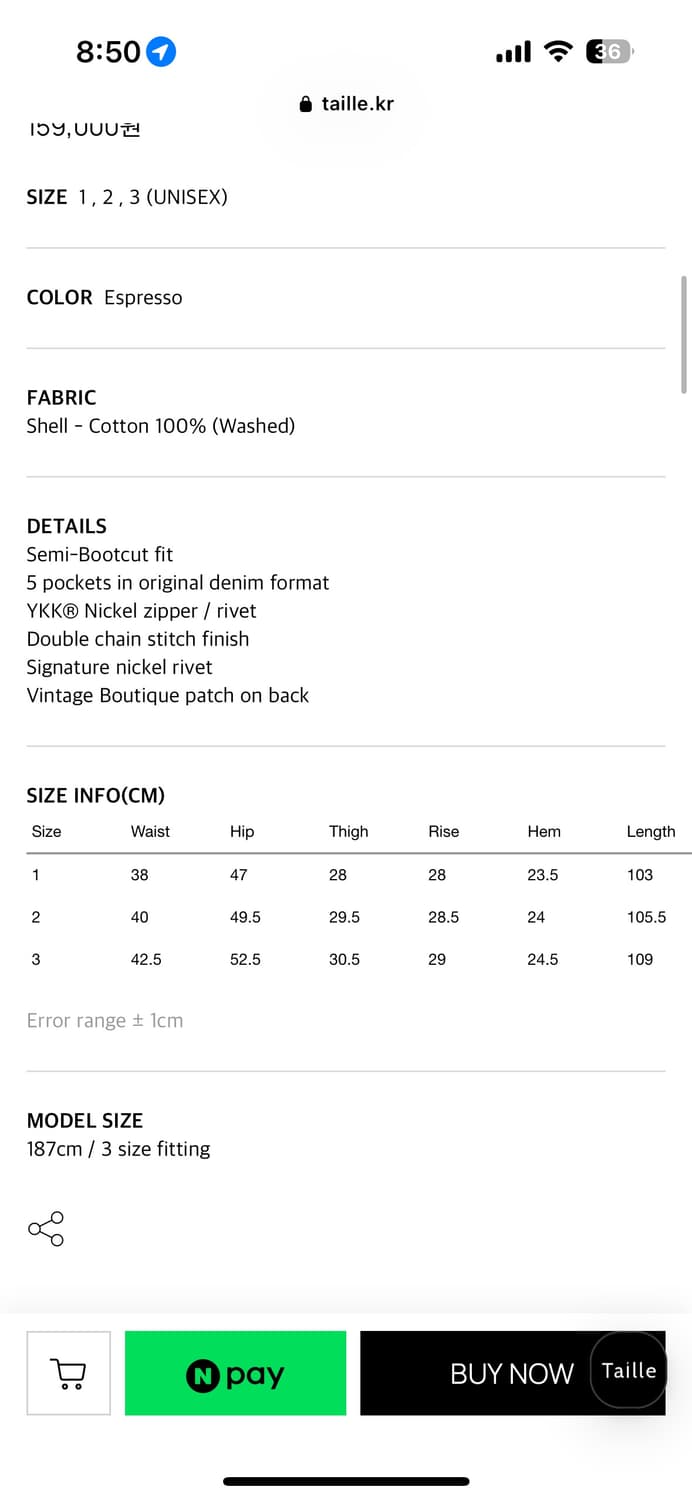Screen dimensions: 692x1500
Task: Tap the blue location arrow in status bar
Action: pos(161,52)
